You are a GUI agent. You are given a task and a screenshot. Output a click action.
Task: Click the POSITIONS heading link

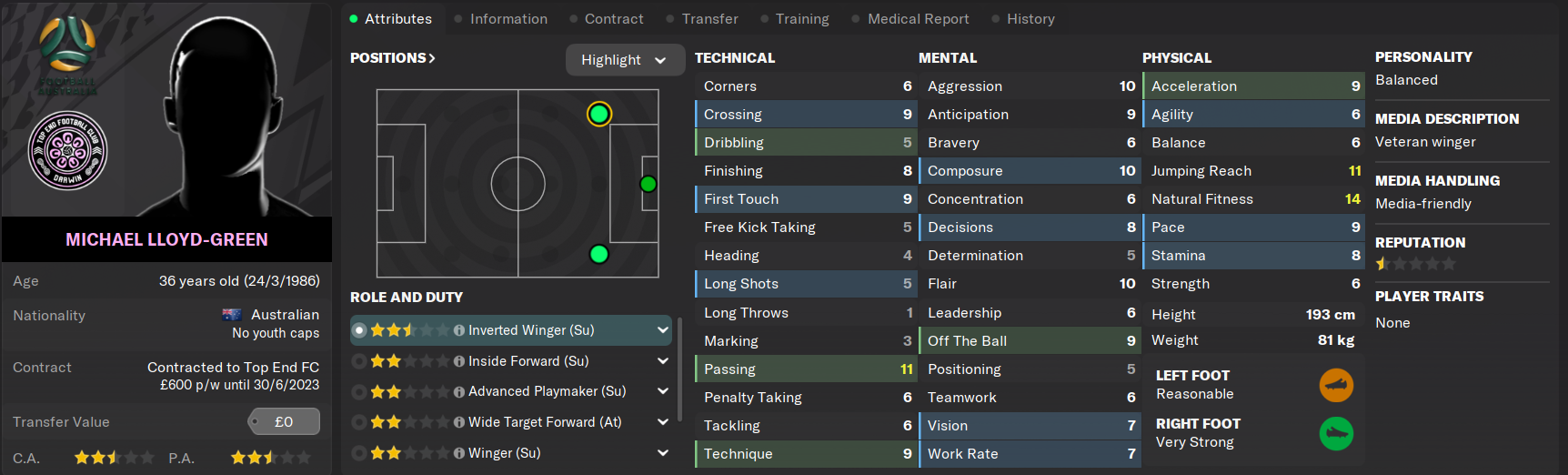(x=393, y=58)
